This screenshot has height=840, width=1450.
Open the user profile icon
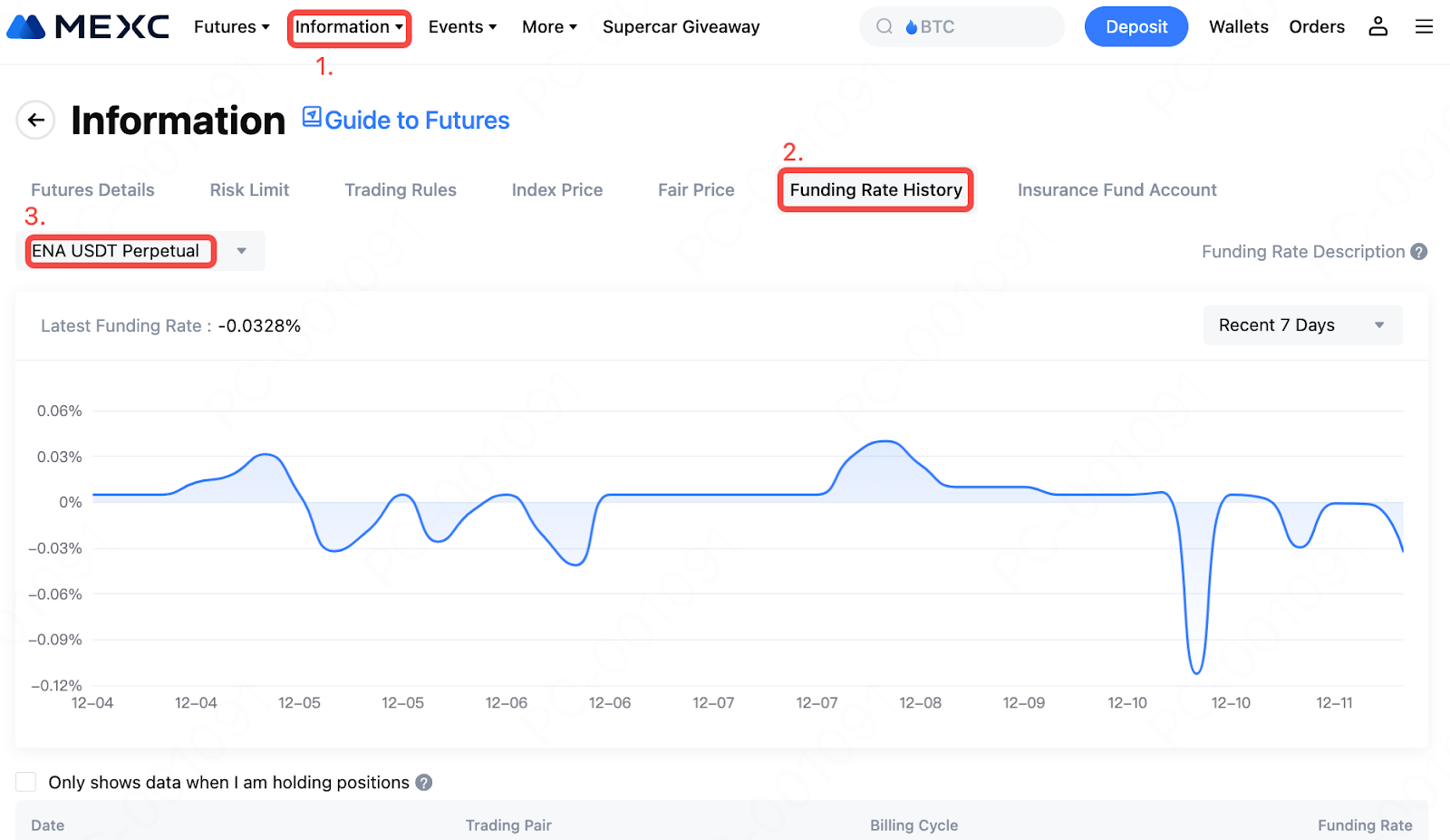[x=1377, y=26]
